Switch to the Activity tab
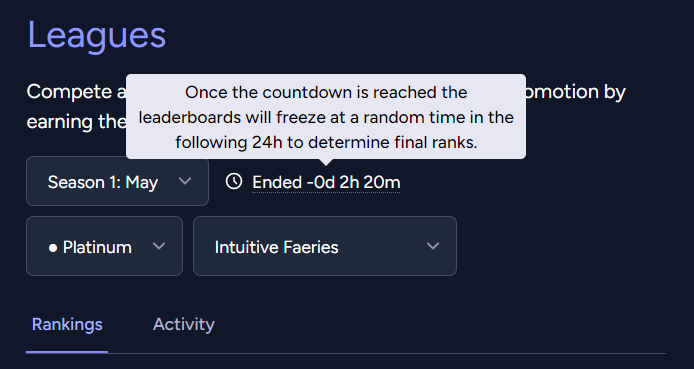The image size is (694, 369). tap(184, 325)
